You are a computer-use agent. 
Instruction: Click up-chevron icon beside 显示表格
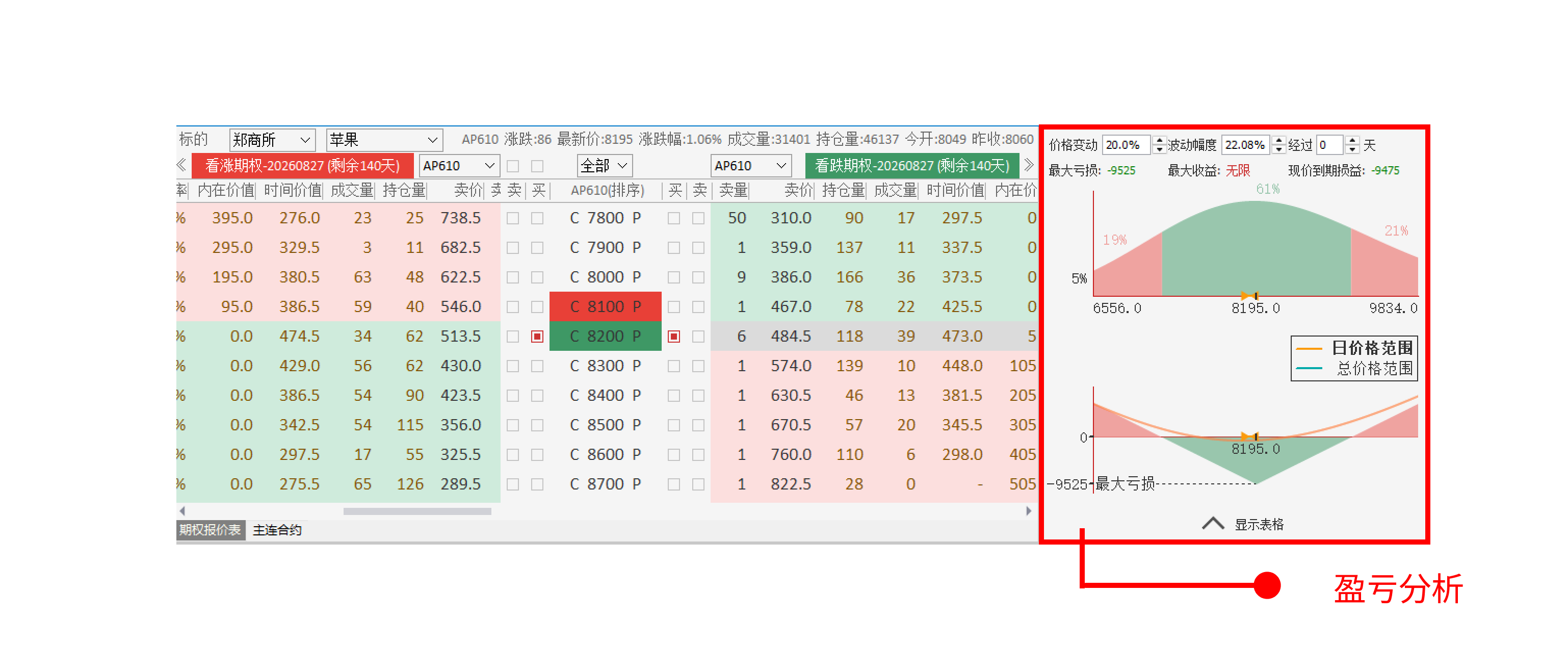pos(1213,524)
